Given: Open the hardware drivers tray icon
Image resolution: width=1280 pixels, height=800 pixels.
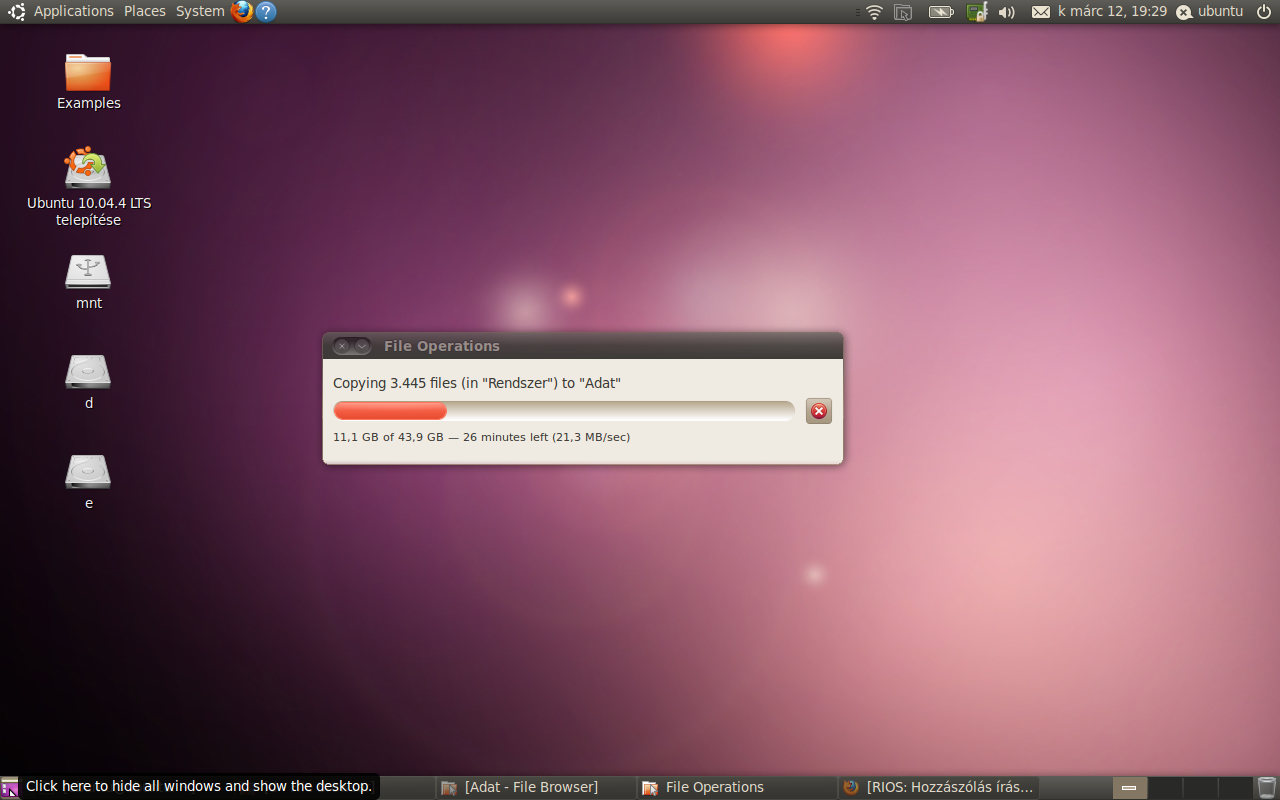Looking at the screenshot, I should (x=977, y=12).
